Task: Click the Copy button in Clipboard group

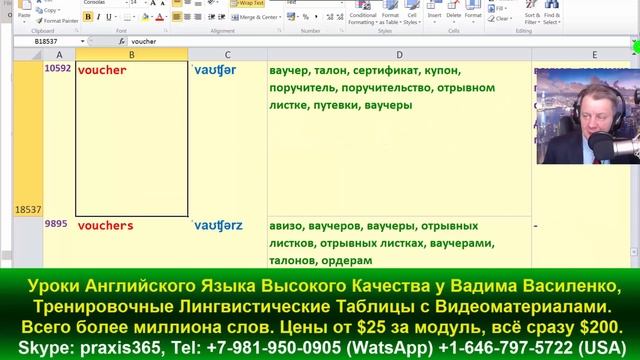Action: point(48,10)
